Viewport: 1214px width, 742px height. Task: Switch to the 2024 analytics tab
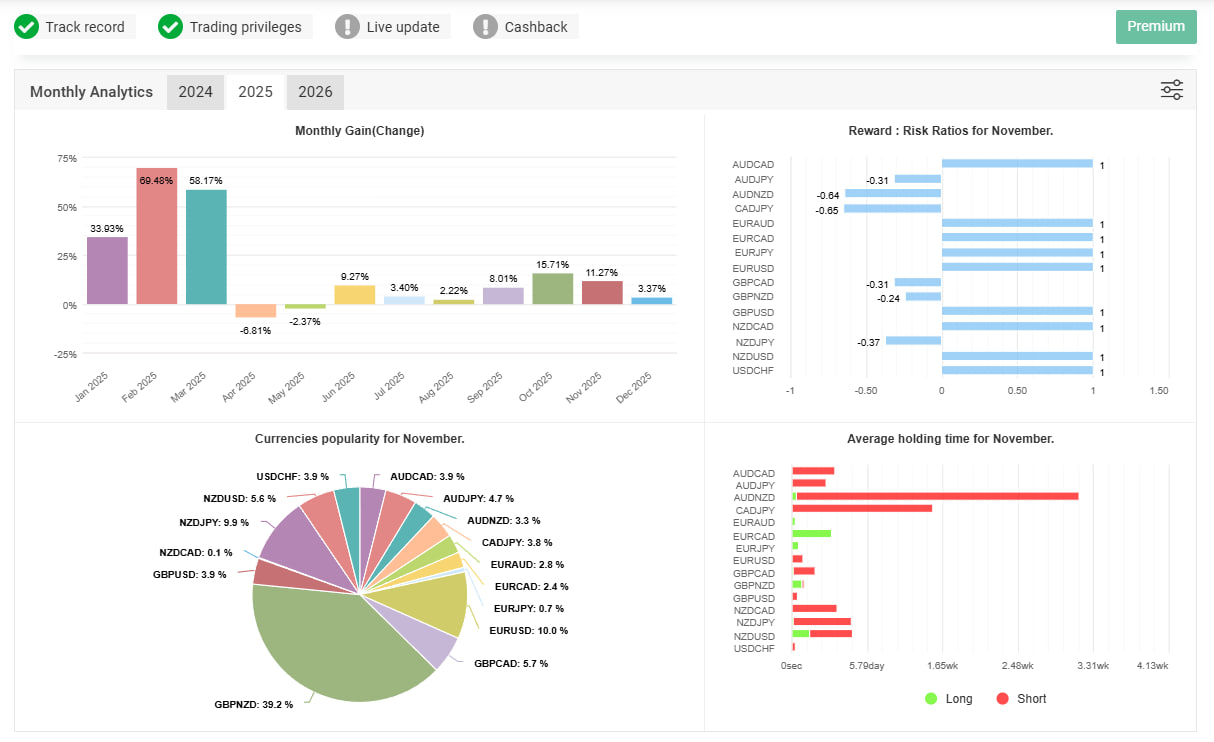(x=195, y=92)
